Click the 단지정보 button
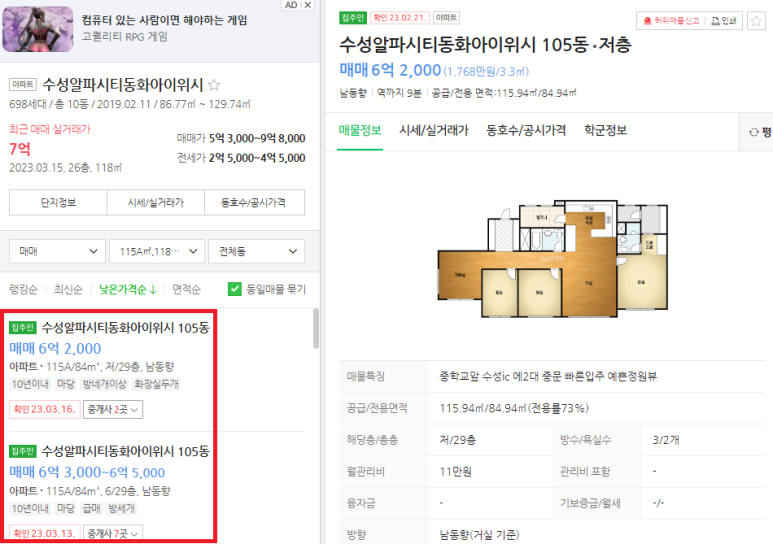This screenshot has width=773, height=544. coord(58,202)
